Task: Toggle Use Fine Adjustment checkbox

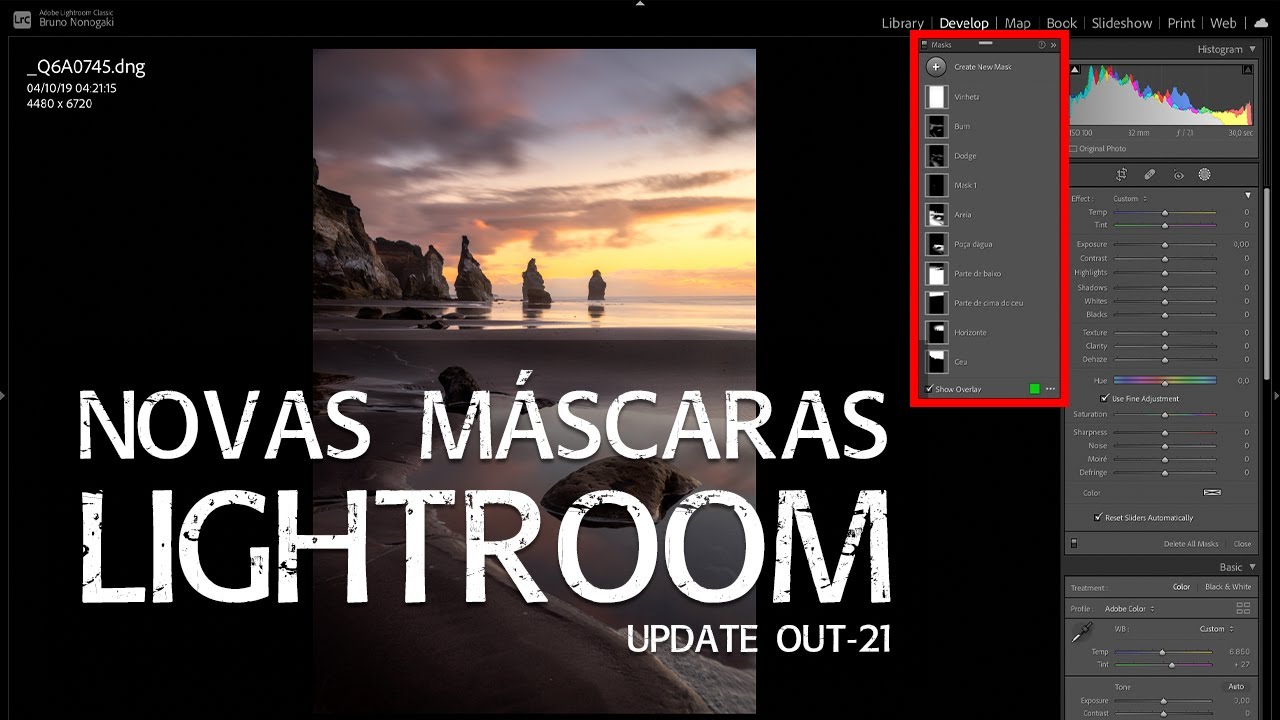Action: coord(1104,398)
